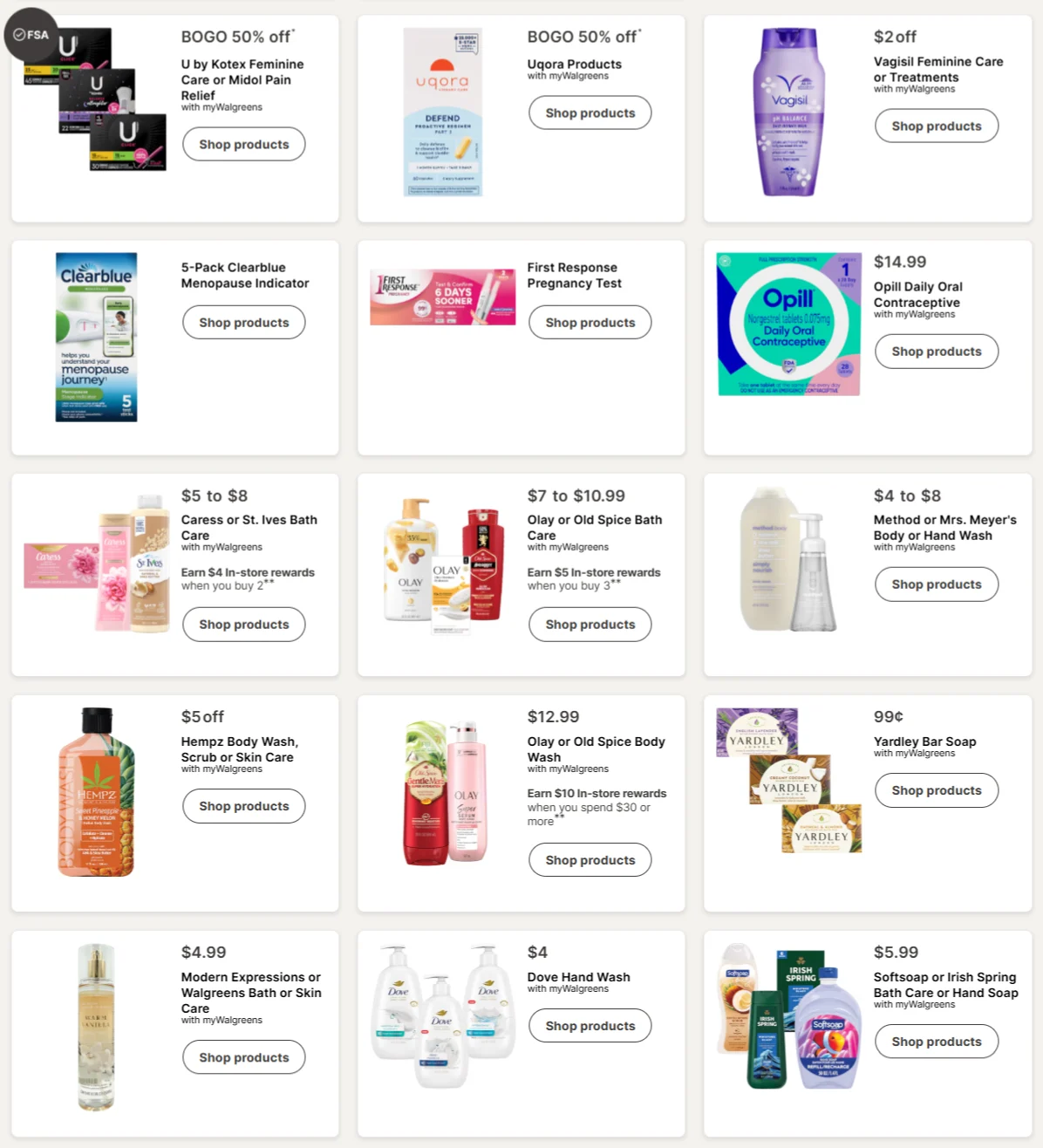This screenshot has width=1043, height=1148.
Task: Open Modern Expressions or Walgreens Bath title
Action: [x=251, y=993]
